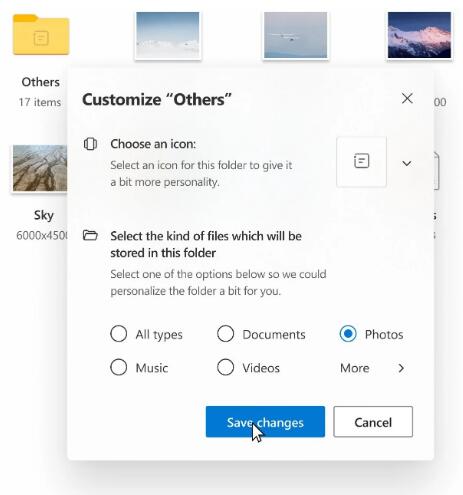The width and height of the screenshot is (463, 495).
Task: Open More file type options
Action: [x=355, y=368]
